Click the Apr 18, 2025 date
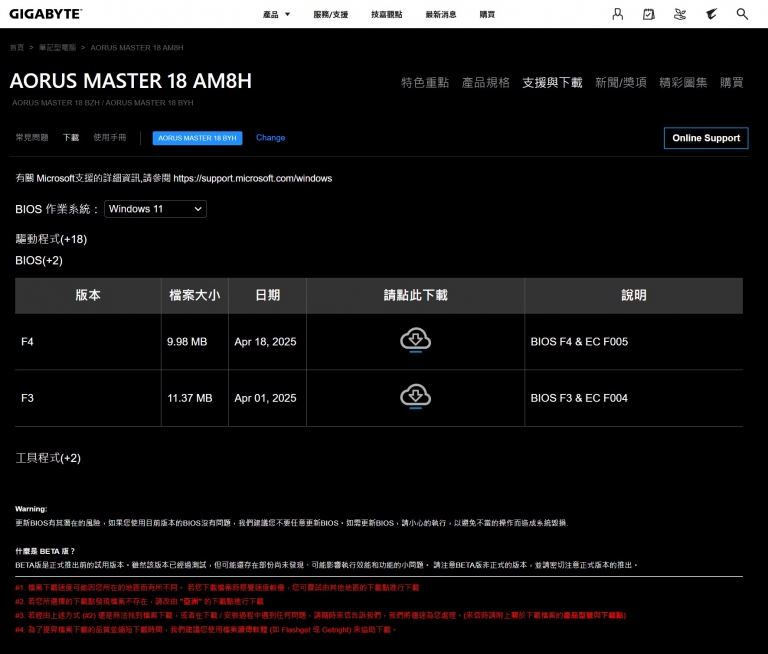Screen dimensions: 768x654 click(x=265, y=341)
